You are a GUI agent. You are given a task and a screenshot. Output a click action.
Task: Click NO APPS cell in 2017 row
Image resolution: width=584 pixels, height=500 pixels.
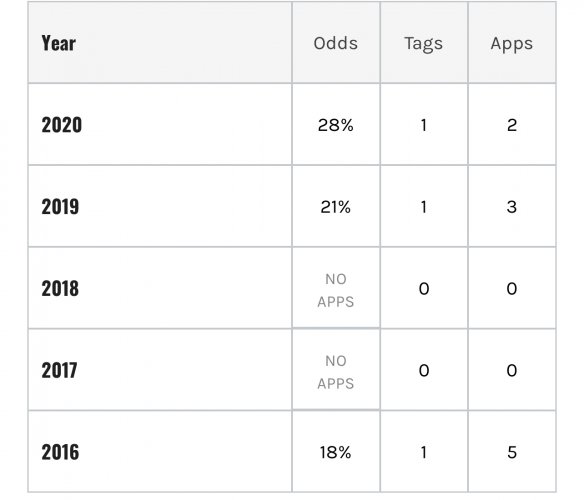336,372
